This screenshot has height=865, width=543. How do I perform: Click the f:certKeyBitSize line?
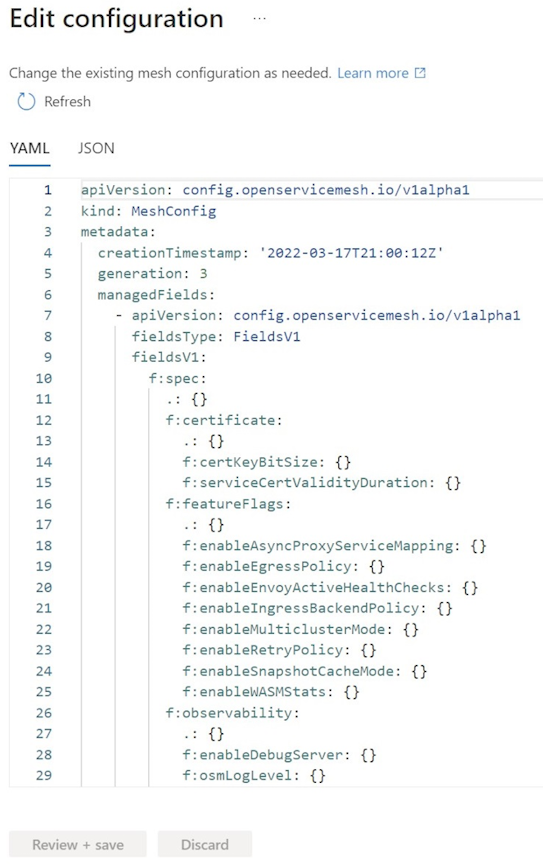(267, 462)
